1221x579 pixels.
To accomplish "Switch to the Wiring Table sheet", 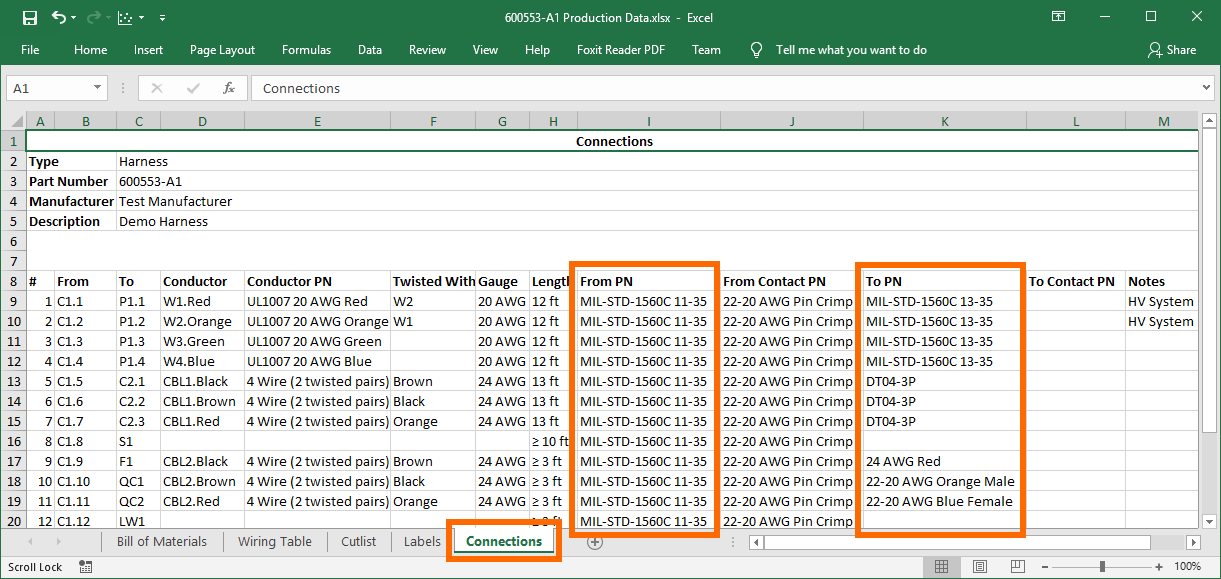I will point(275,541).
